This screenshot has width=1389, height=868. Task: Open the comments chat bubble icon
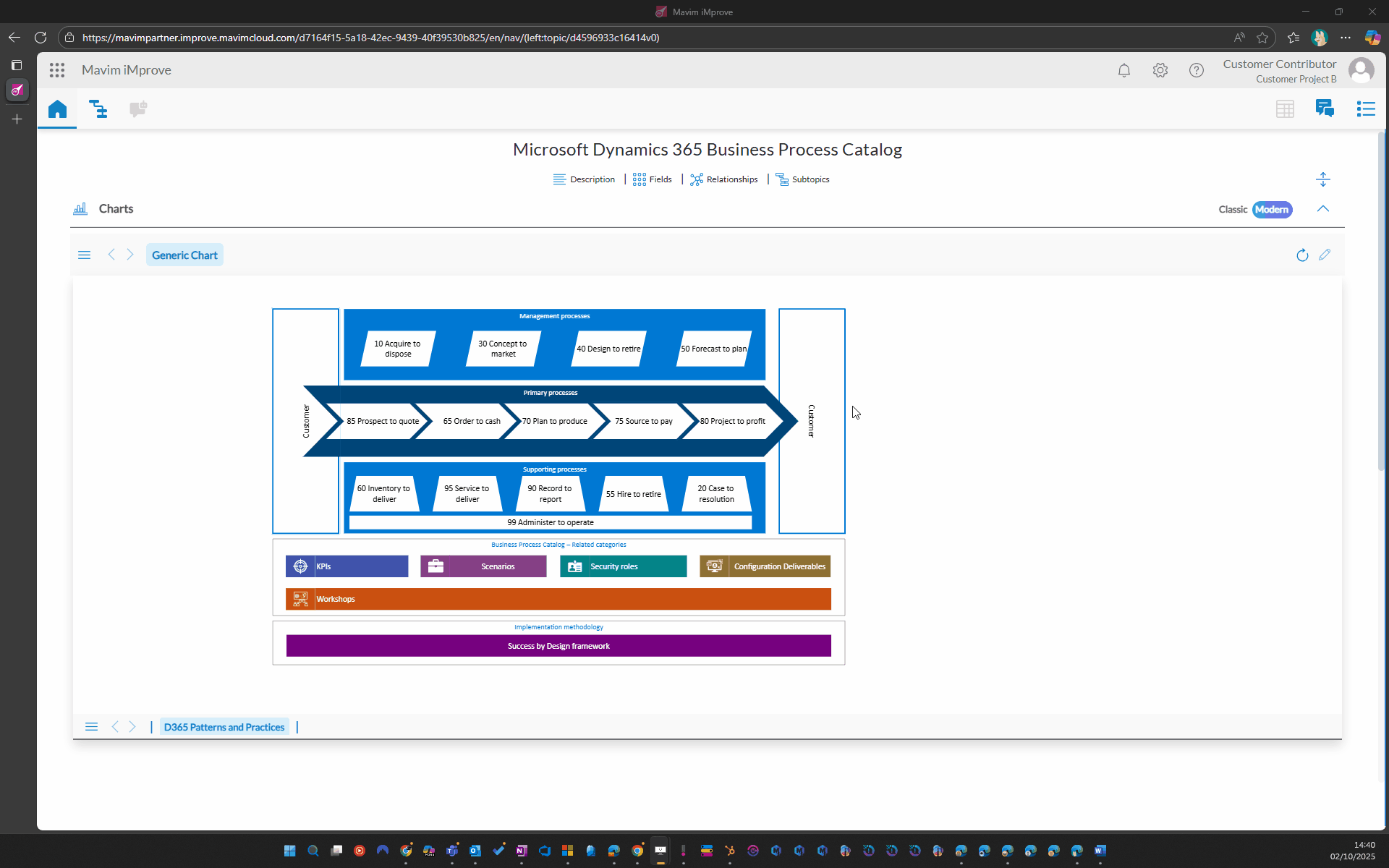click(x=1324, y=109)
